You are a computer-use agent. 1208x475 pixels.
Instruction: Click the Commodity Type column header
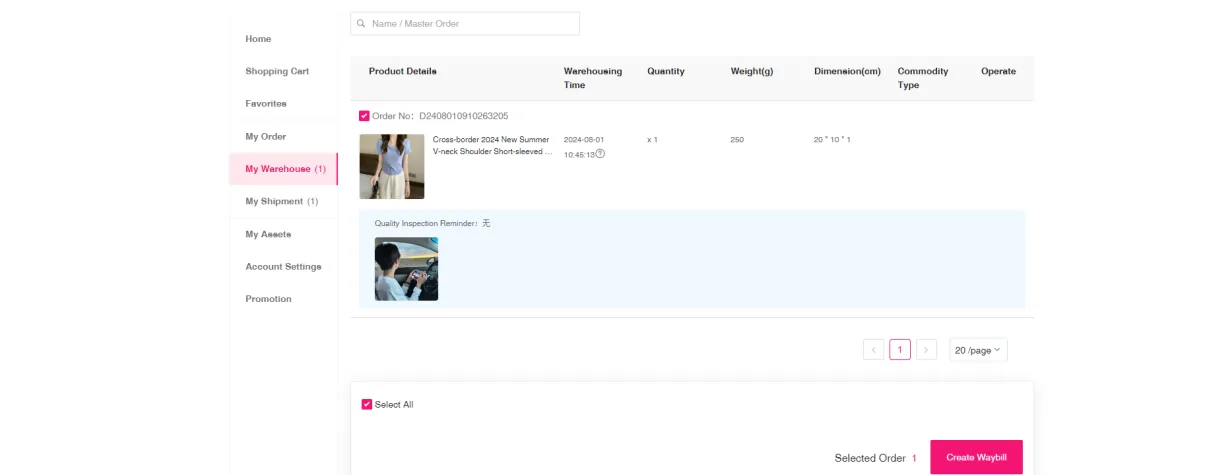(x=923, y=78)
